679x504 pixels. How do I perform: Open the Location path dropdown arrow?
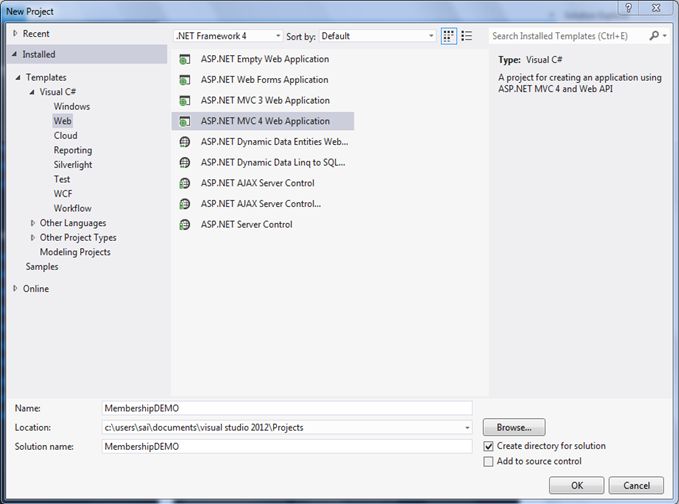coord(467,428)
